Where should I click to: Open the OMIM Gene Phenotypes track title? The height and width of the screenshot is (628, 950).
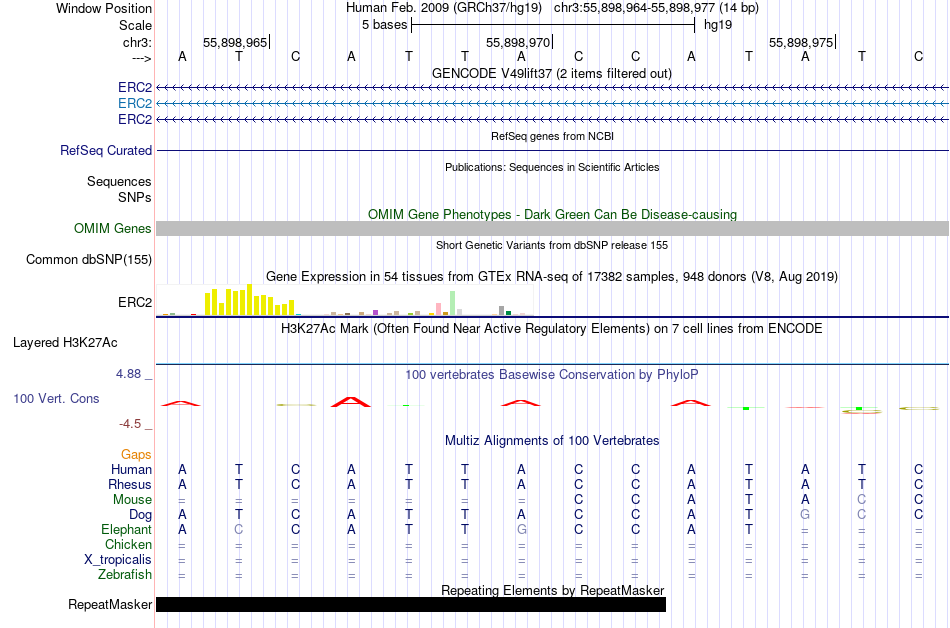(x=552, y=214)
